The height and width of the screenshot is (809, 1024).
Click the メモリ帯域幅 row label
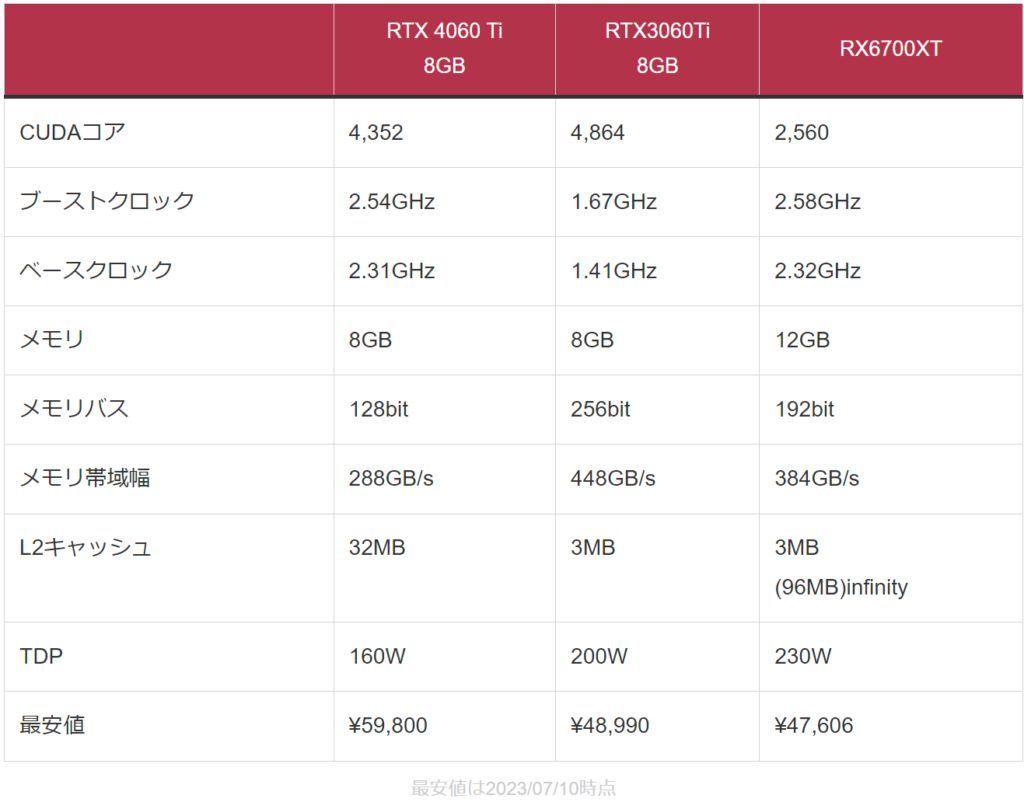85,478
